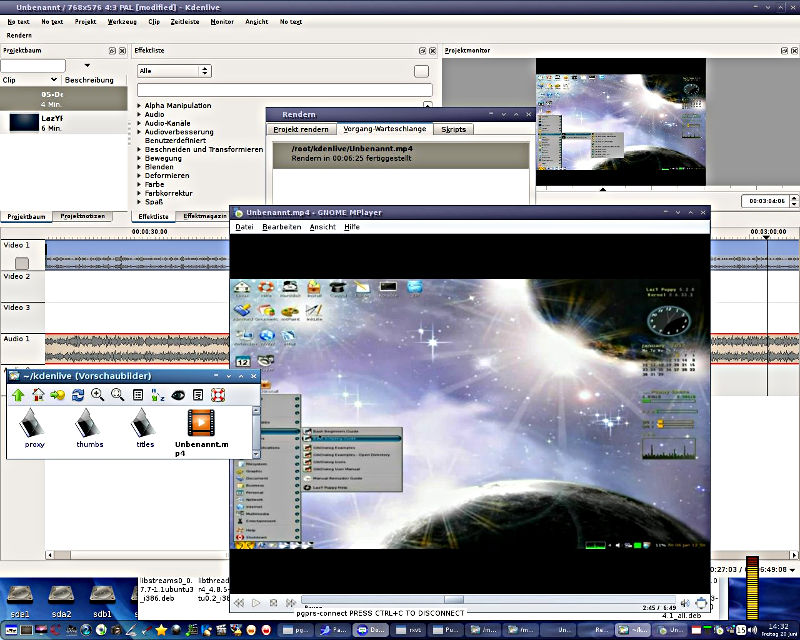The image size is (800, 640).
Task: Expand Beschneiden und Transformieren category
Action: (139, 150)
